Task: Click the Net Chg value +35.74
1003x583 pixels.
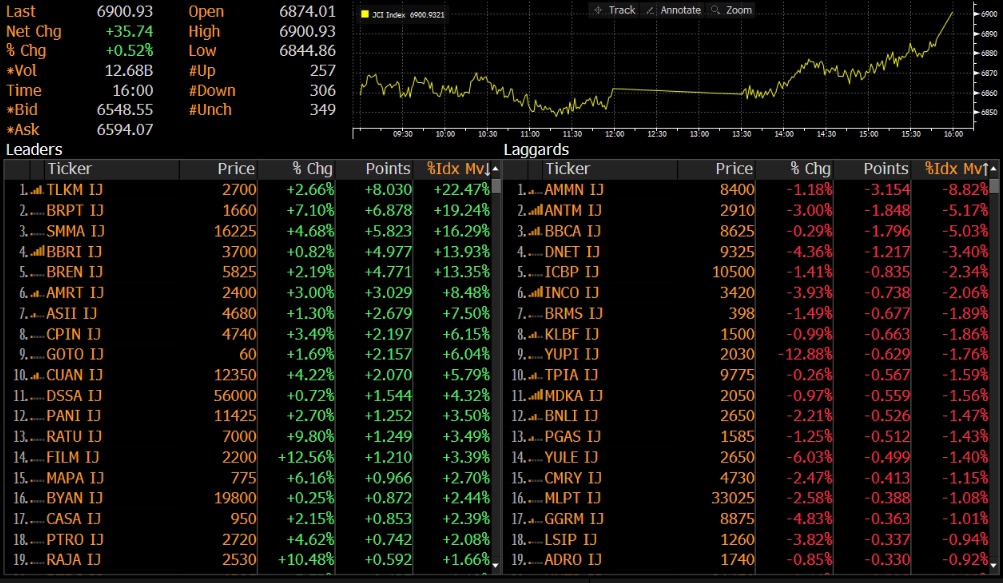Action: coord(130,31)
